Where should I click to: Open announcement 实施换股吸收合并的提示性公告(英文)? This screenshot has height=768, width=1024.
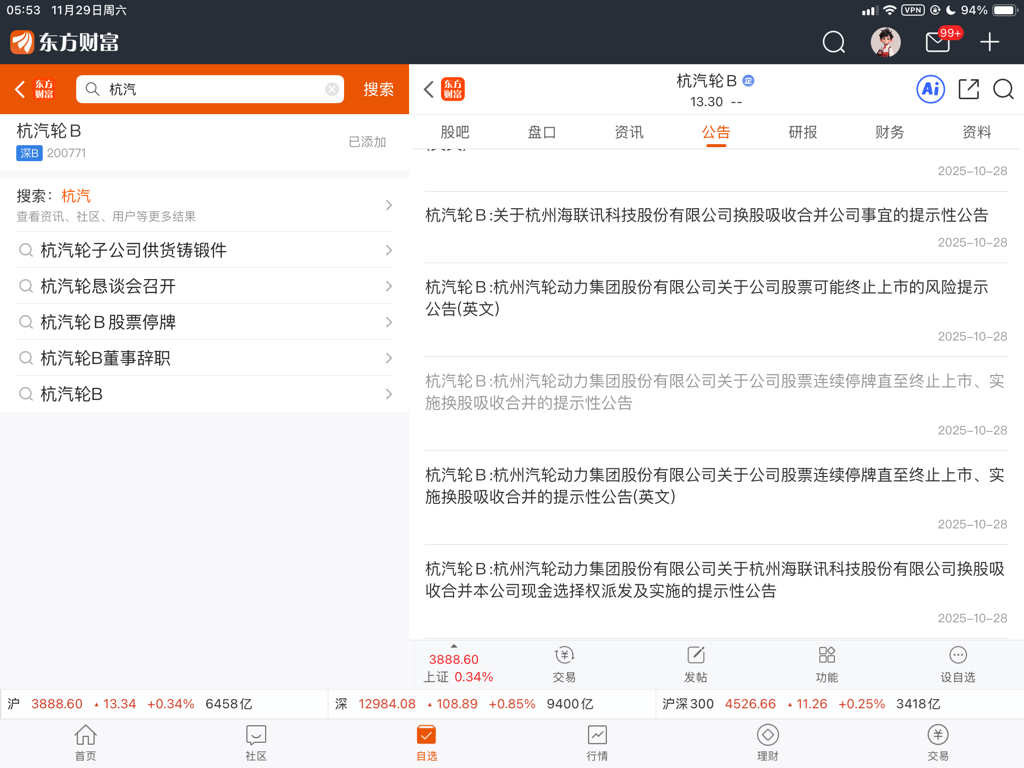coord(716,498)
